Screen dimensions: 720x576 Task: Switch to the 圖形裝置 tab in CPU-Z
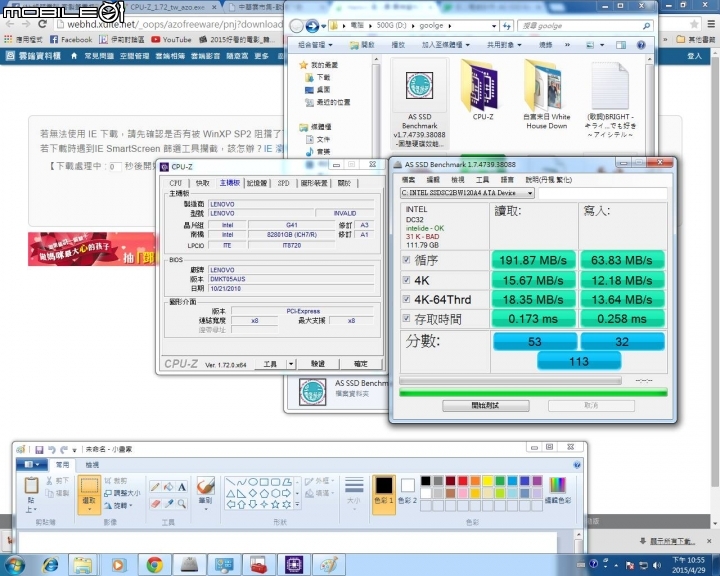click(314, 183)
